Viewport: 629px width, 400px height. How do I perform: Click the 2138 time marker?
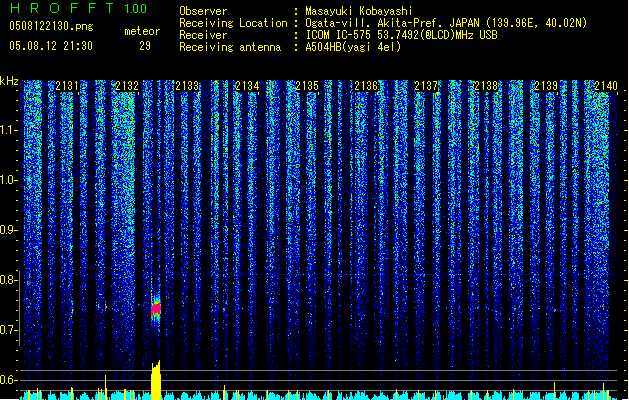[x=486, y=86]
